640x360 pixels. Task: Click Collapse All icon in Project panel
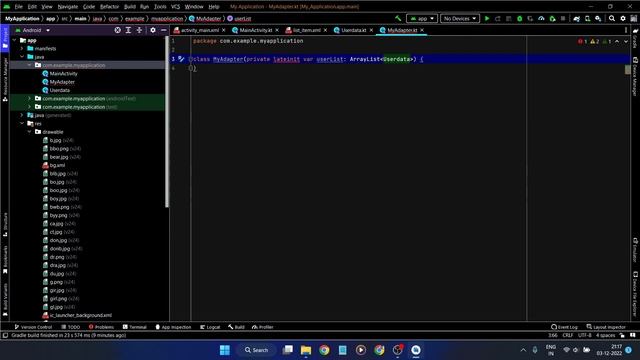(x=139, y=30)
